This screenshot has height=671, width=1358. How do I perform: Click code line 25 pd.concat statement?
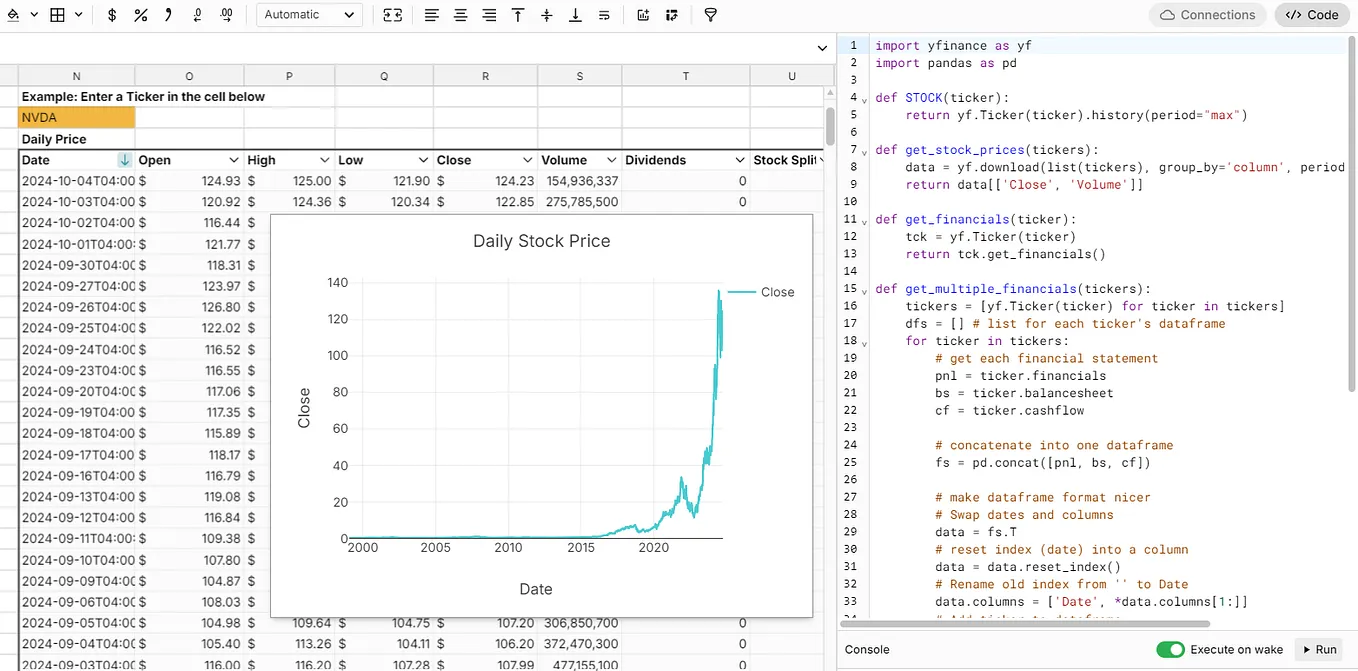pyautogui.click(x=1043, y=462)
